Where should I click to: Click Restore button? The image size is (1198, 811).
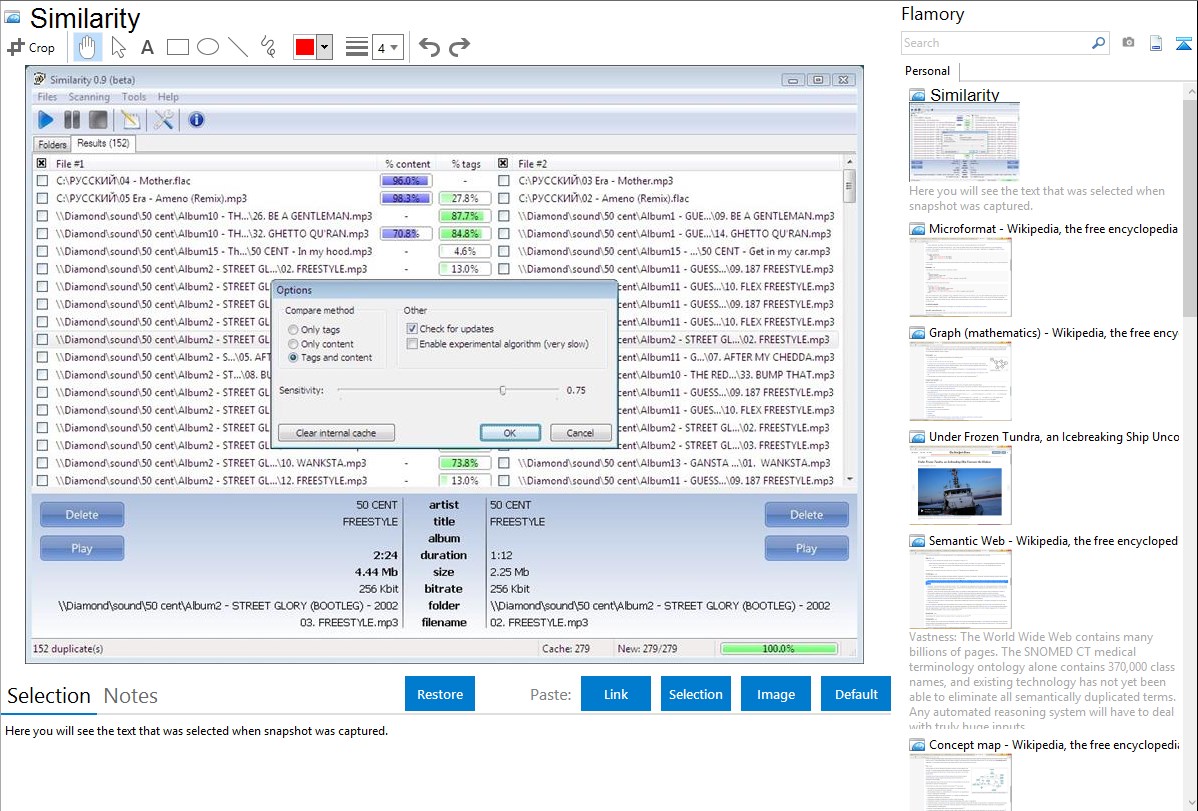[x=440, y=694]
